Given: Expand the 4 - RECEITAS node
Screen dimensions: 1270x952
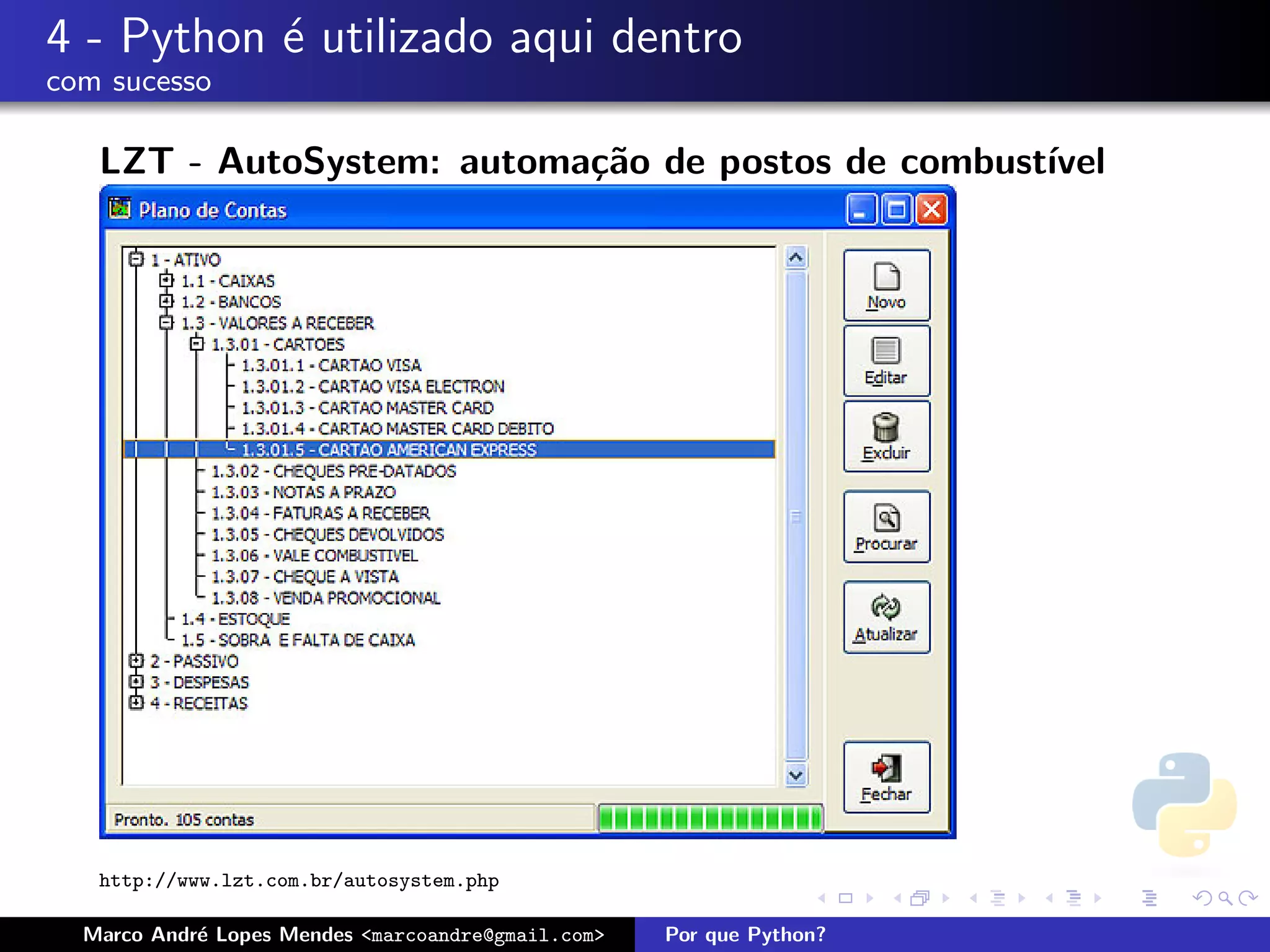Looking at the screenshot, I should point(136,703).
